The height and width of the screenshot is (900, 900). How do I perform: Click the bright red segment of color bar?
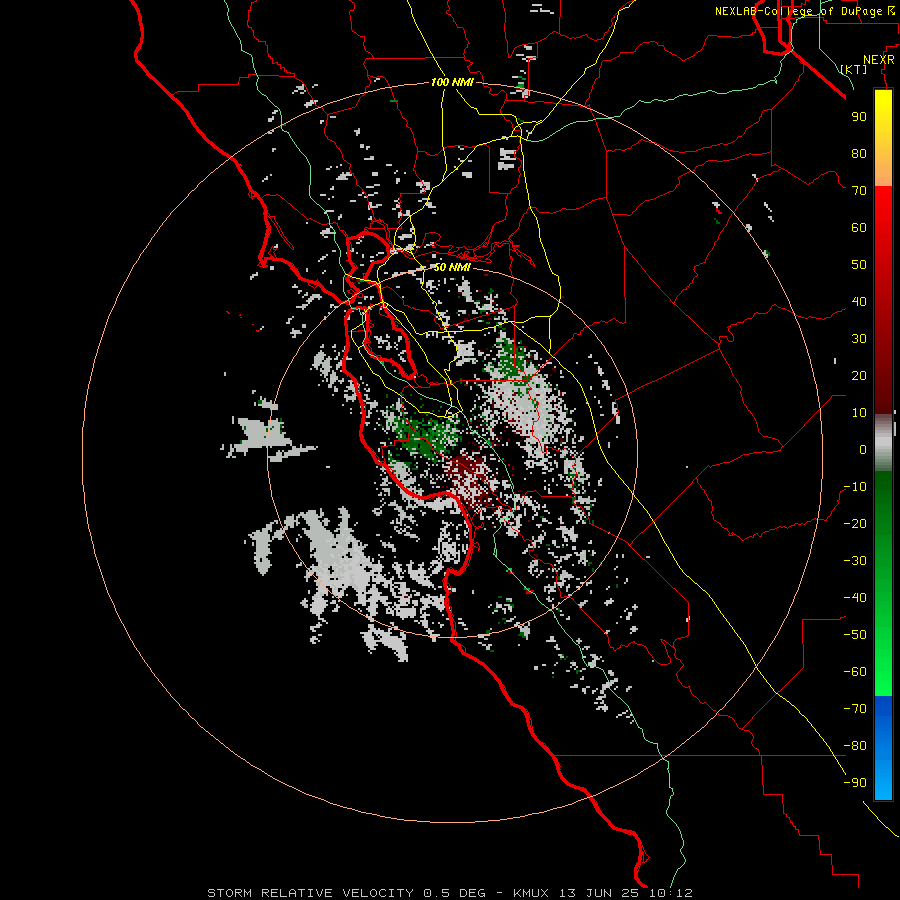pyautogui.click(x=883, y=210)
